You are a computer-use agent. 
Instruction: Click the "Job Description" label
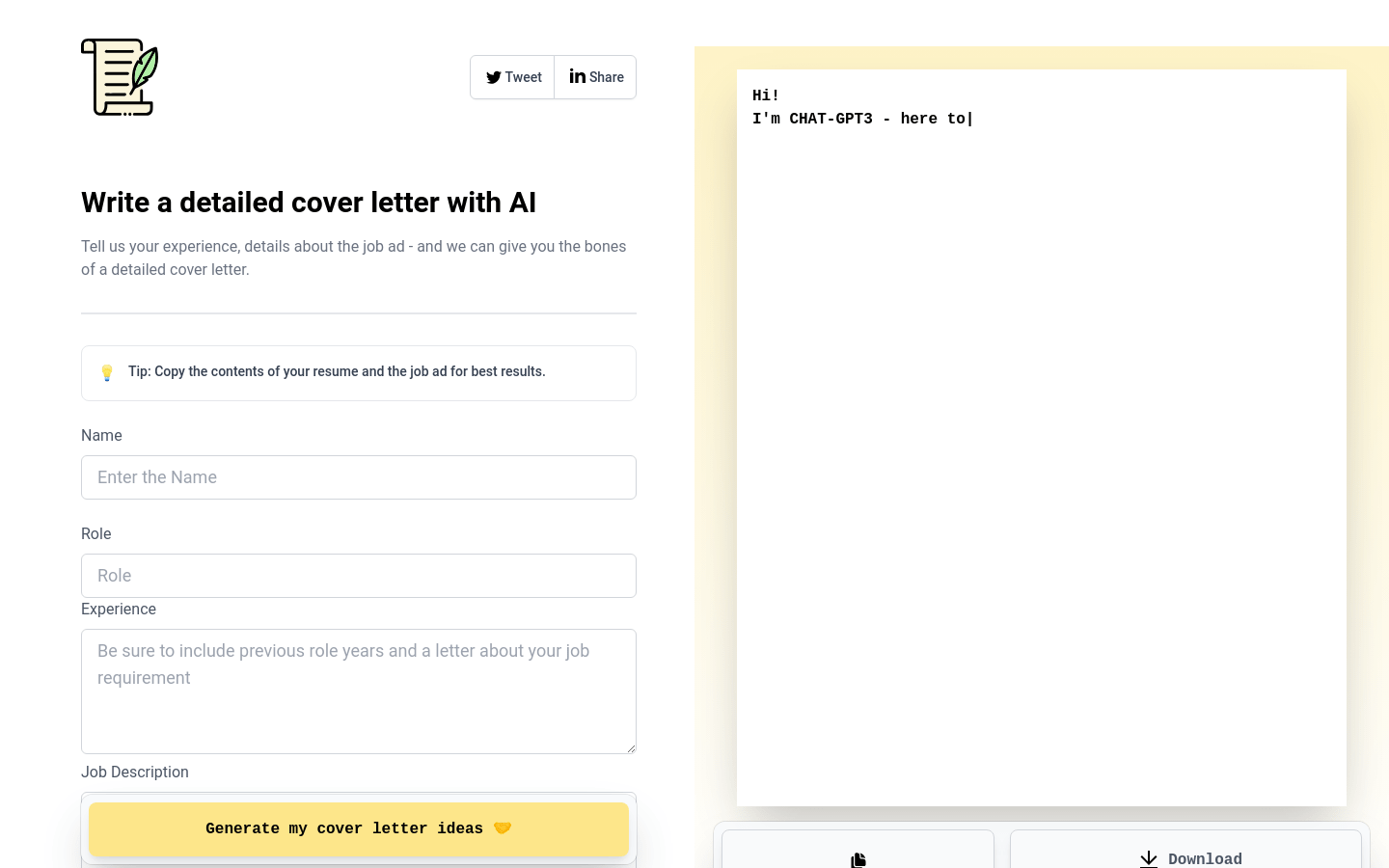pos(135,772)
